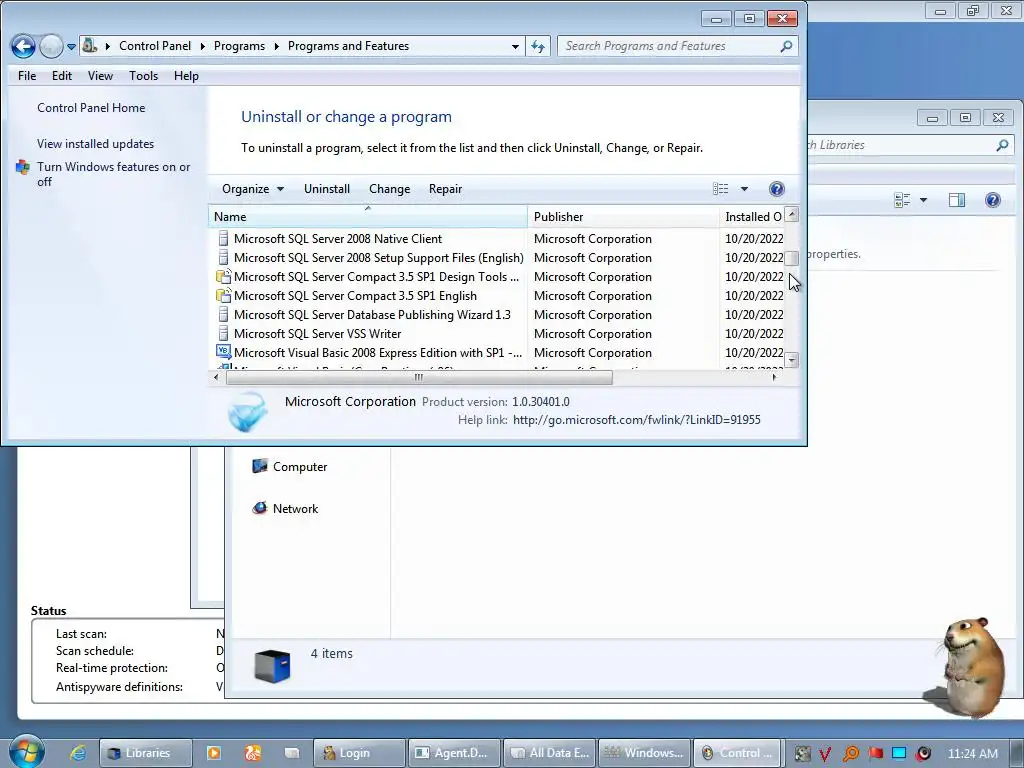Open the go.microsoft.com help link
This screenshot has width=1024, height=768.
[637, 420]
